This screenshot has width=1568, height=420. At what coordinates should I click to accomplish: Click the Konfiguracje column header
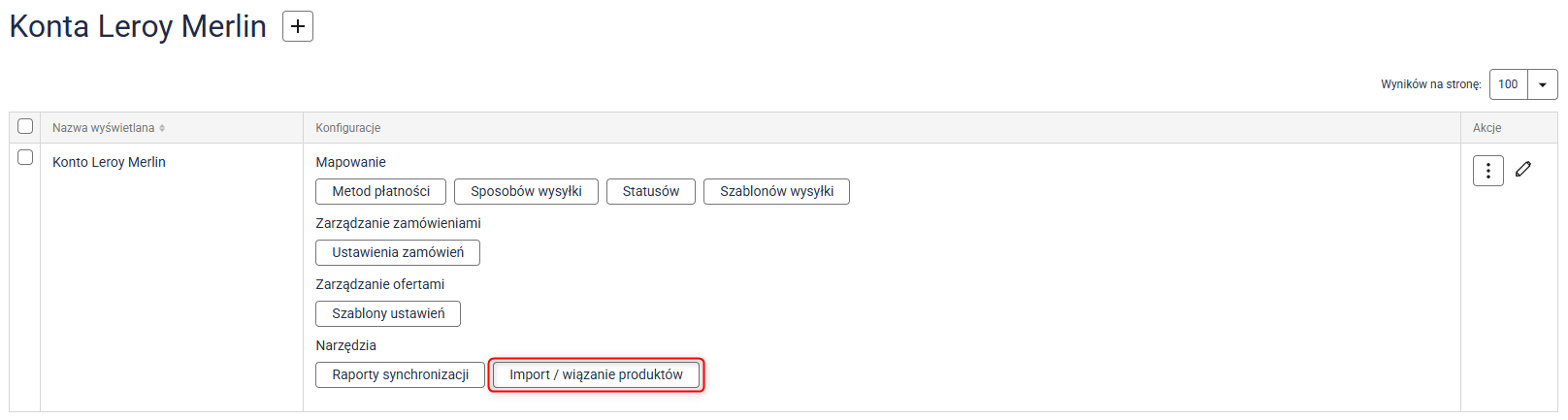[x=347, y=128]
